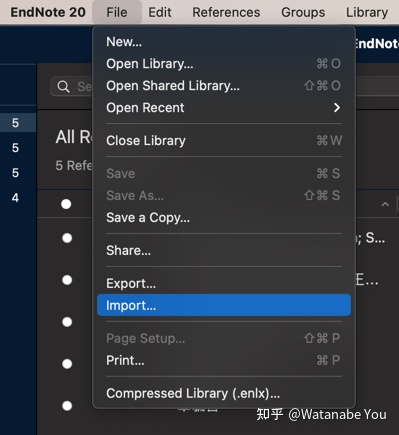
Task: Select Open Shared Library... entry
Action: [x=224, y=86]
